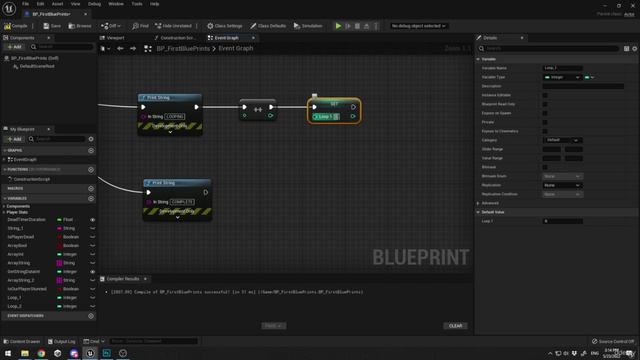Viewport: 640px width, 360px height.
Task: Click the graph icon before BP_FirstBluePrints breadcrumb
Action: 148,49
